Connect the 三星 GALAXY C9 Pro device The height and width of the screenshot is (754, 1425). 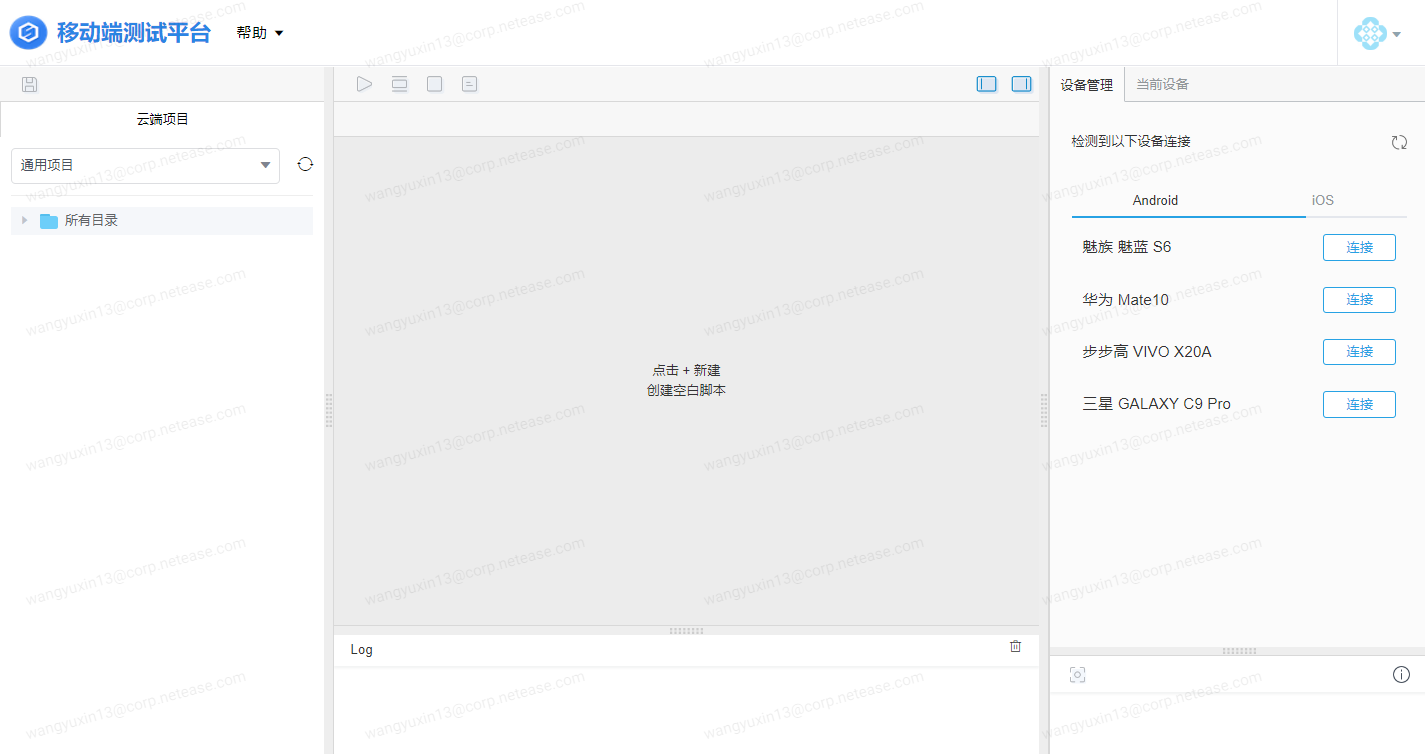click(x=1359, y=404)
